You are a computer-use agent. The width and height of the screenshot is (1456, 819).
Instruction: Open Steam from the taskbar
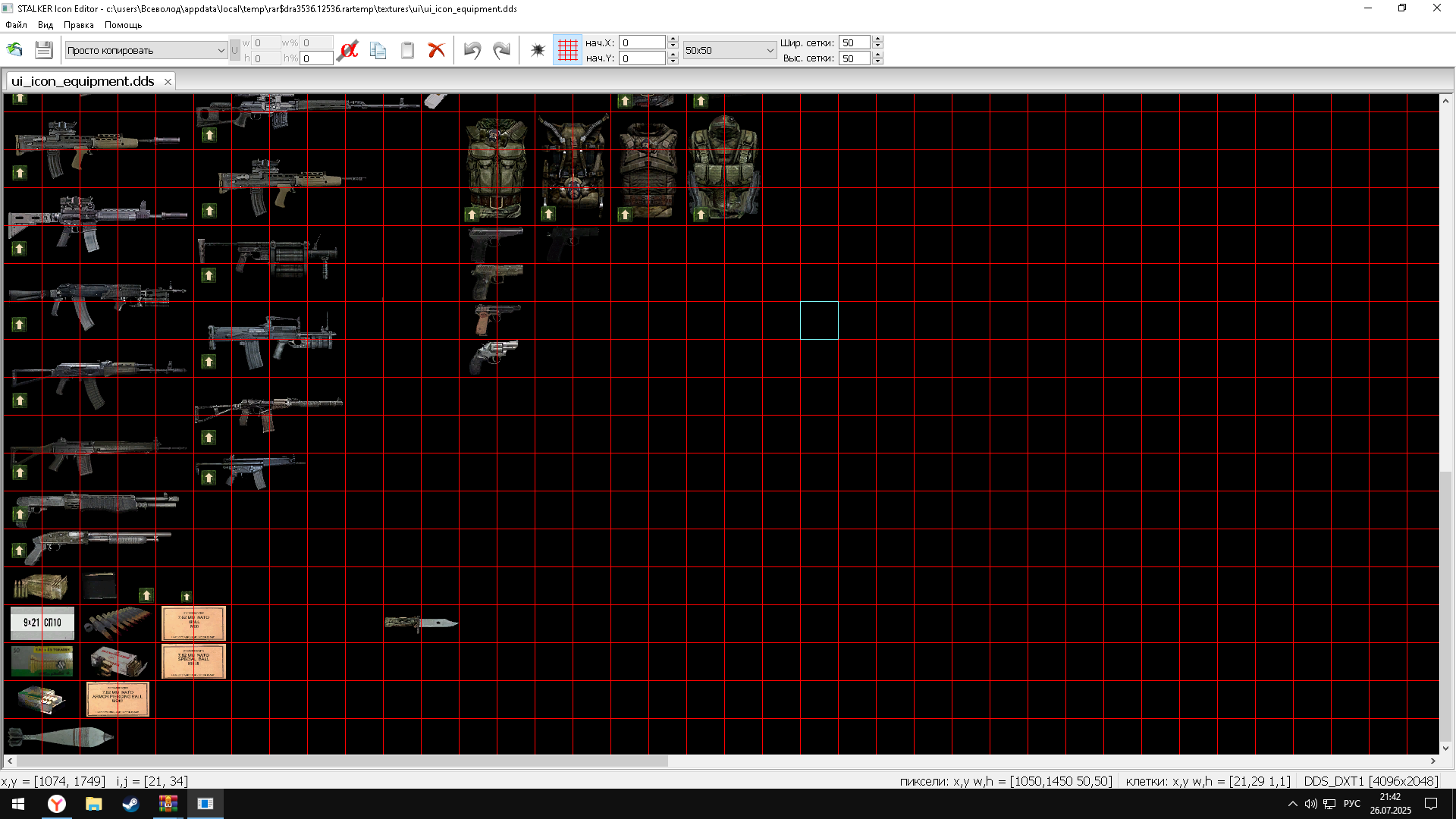point(130,804)
